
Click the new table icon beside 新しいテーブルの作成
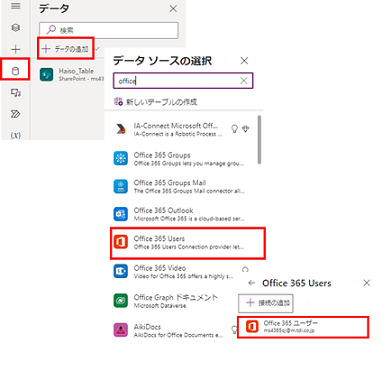pyautogui.click(x=118, y=102)
